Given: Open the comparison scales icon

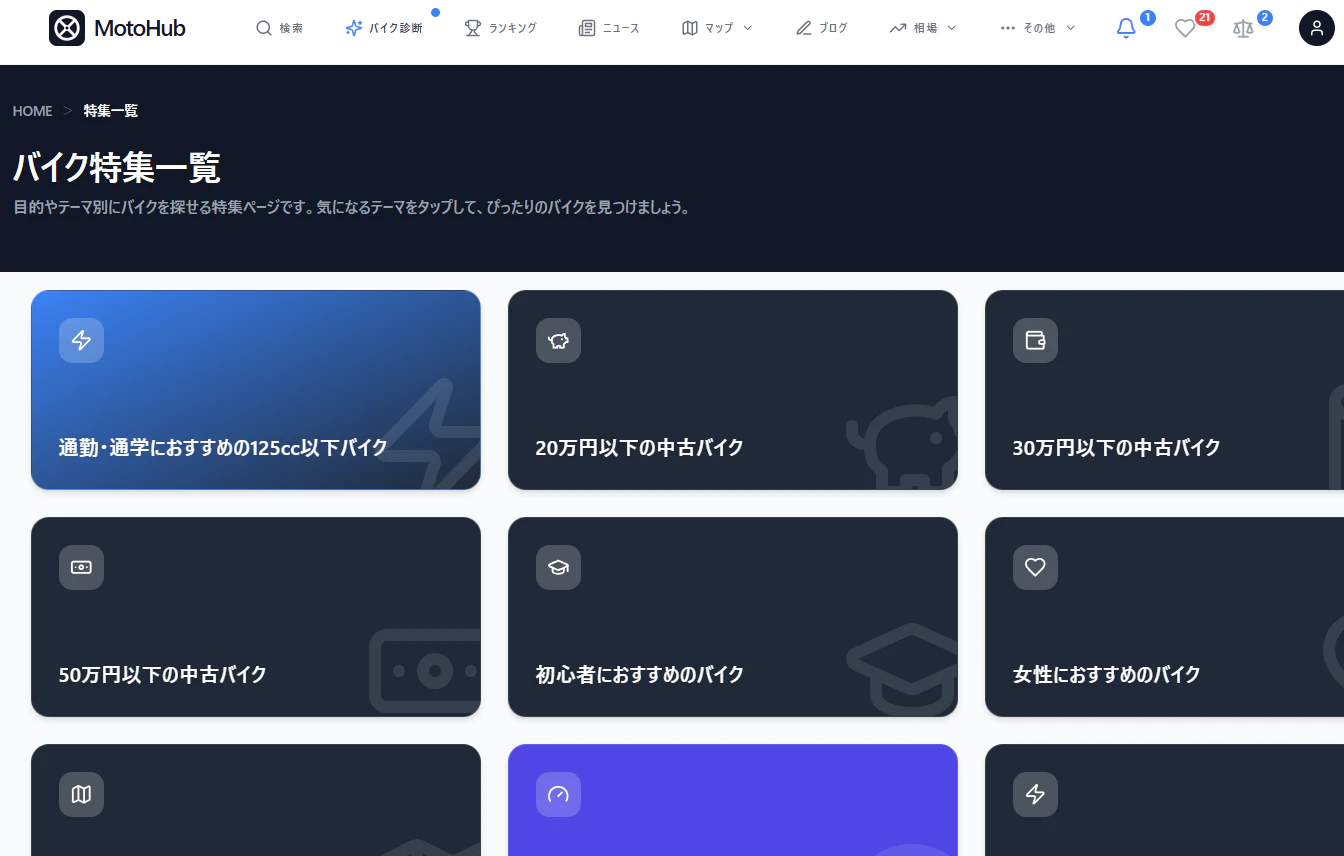Looking at the screenshot, I should pos(1243,28).
